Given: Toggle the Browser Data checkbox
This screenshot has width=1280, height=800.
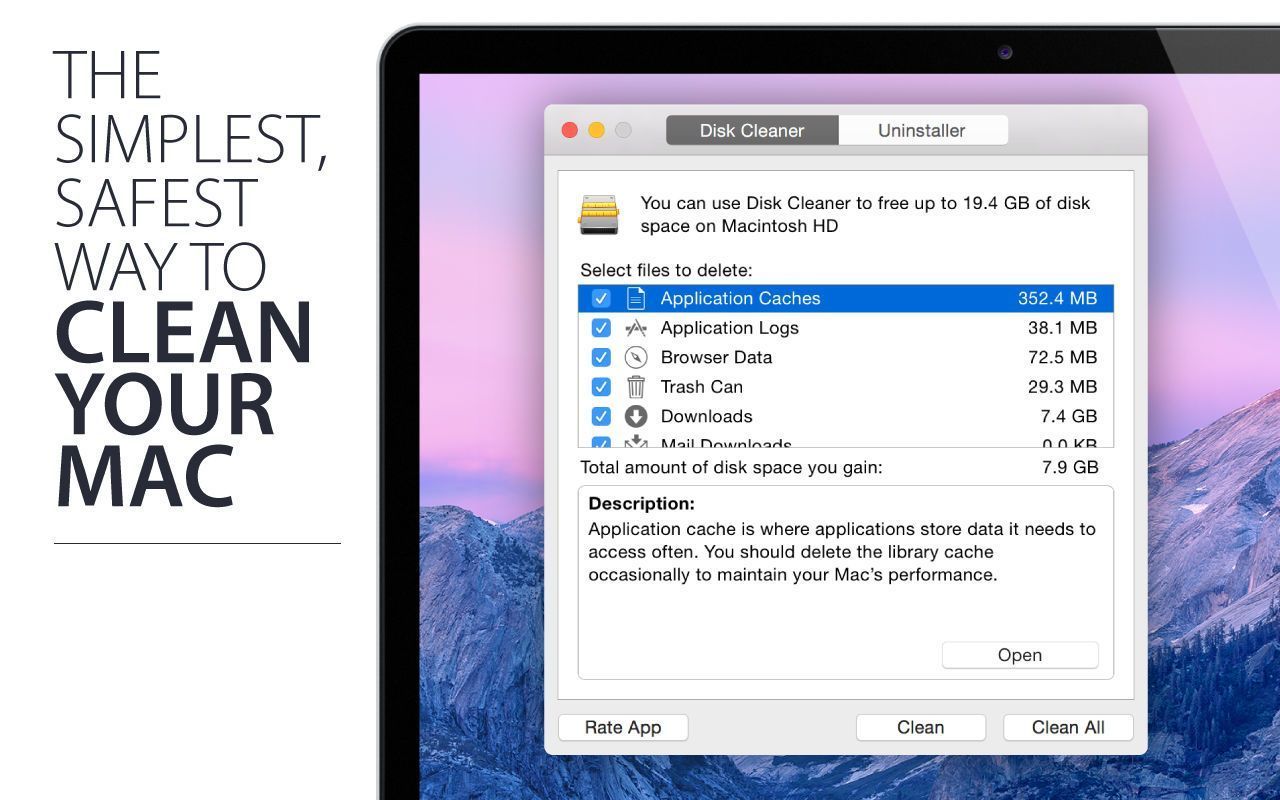Looking at the screenshot, I should tap(601, 357).
